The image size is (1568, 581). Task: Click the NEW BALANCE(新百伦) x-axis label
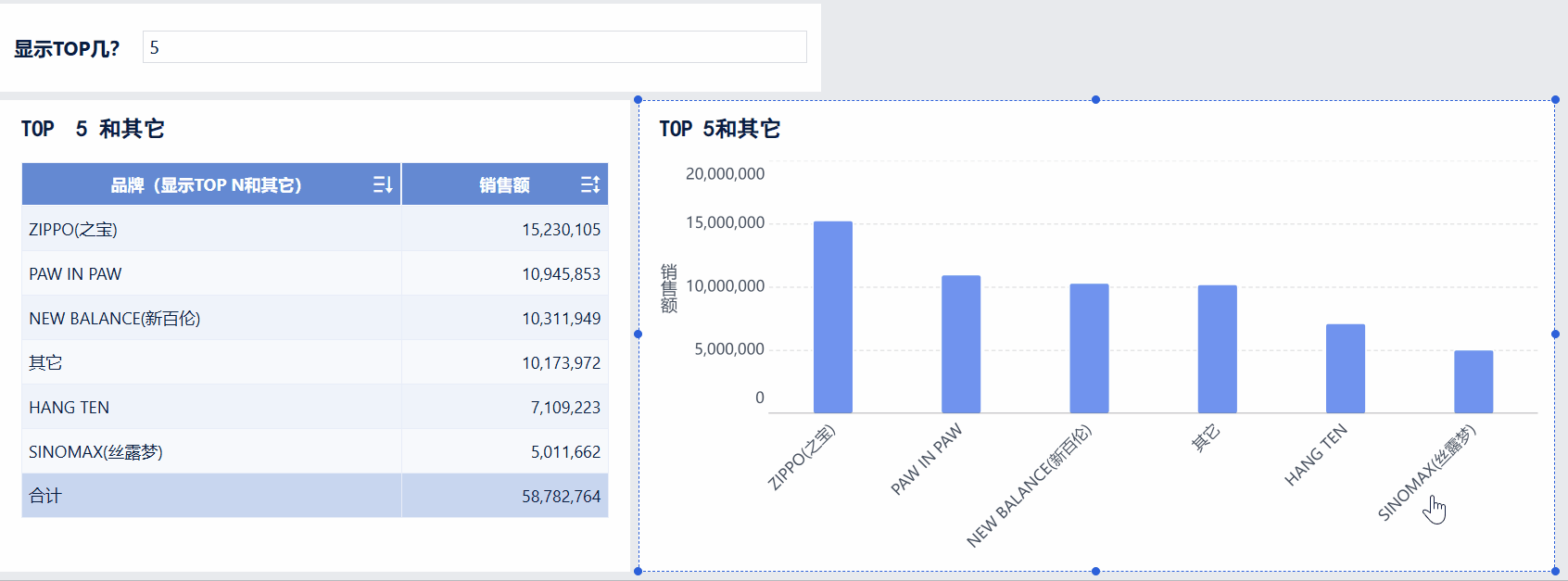[x=1029, y=486]
